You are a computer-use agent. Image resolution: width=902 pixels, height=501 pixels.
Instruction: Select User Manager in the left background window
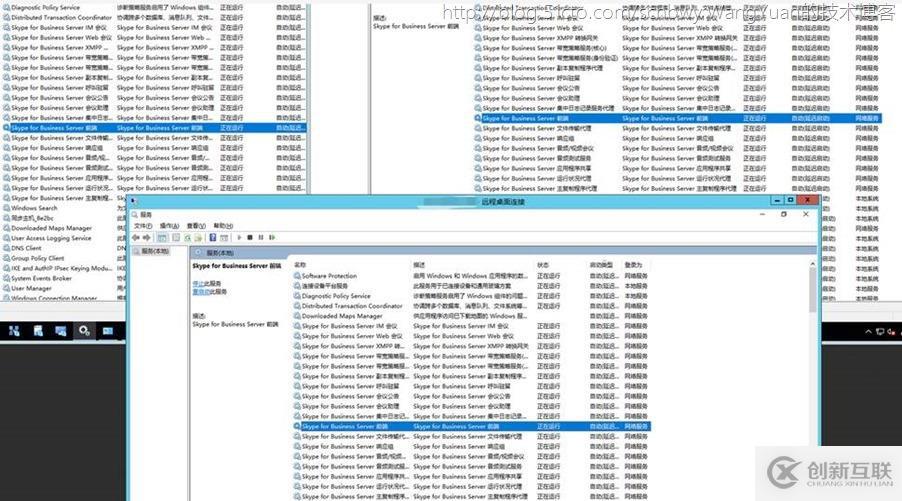coord(31,288)
